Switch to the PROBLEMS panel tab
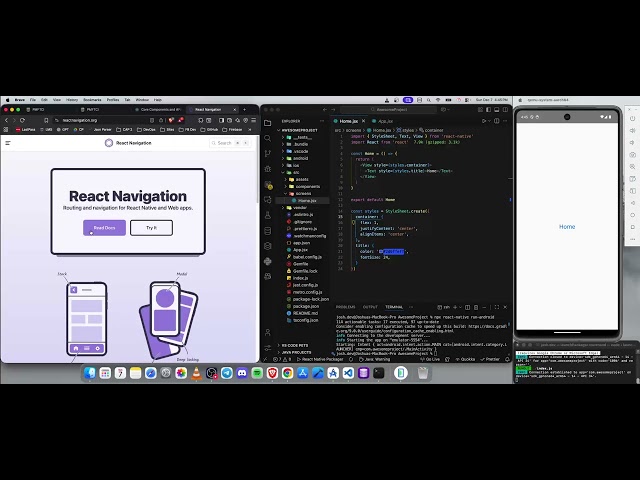The width and height of the screenshot is (640, 480). (x=345, y=307)
